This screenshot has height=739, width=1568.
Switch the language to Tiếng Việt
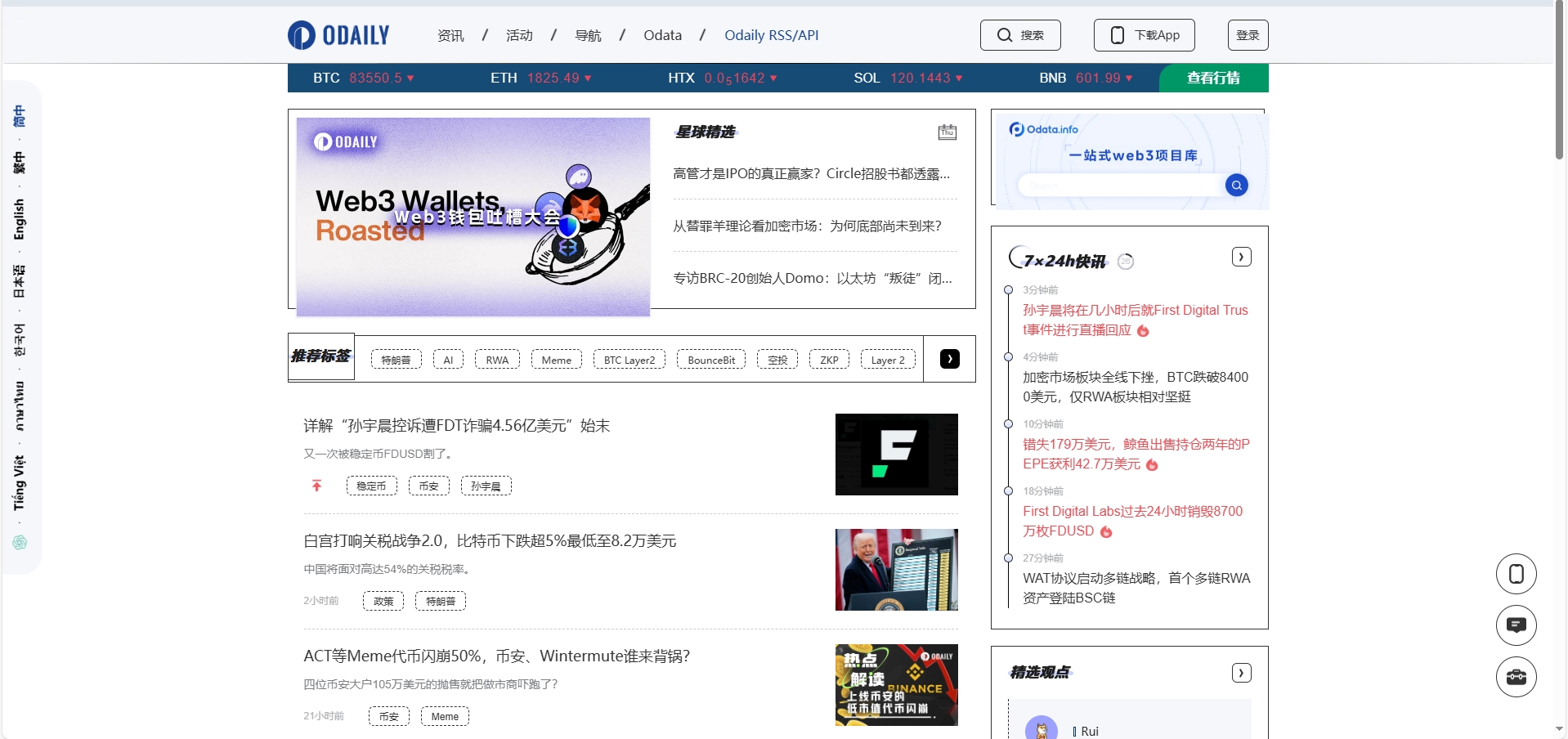tap(20, 483)
